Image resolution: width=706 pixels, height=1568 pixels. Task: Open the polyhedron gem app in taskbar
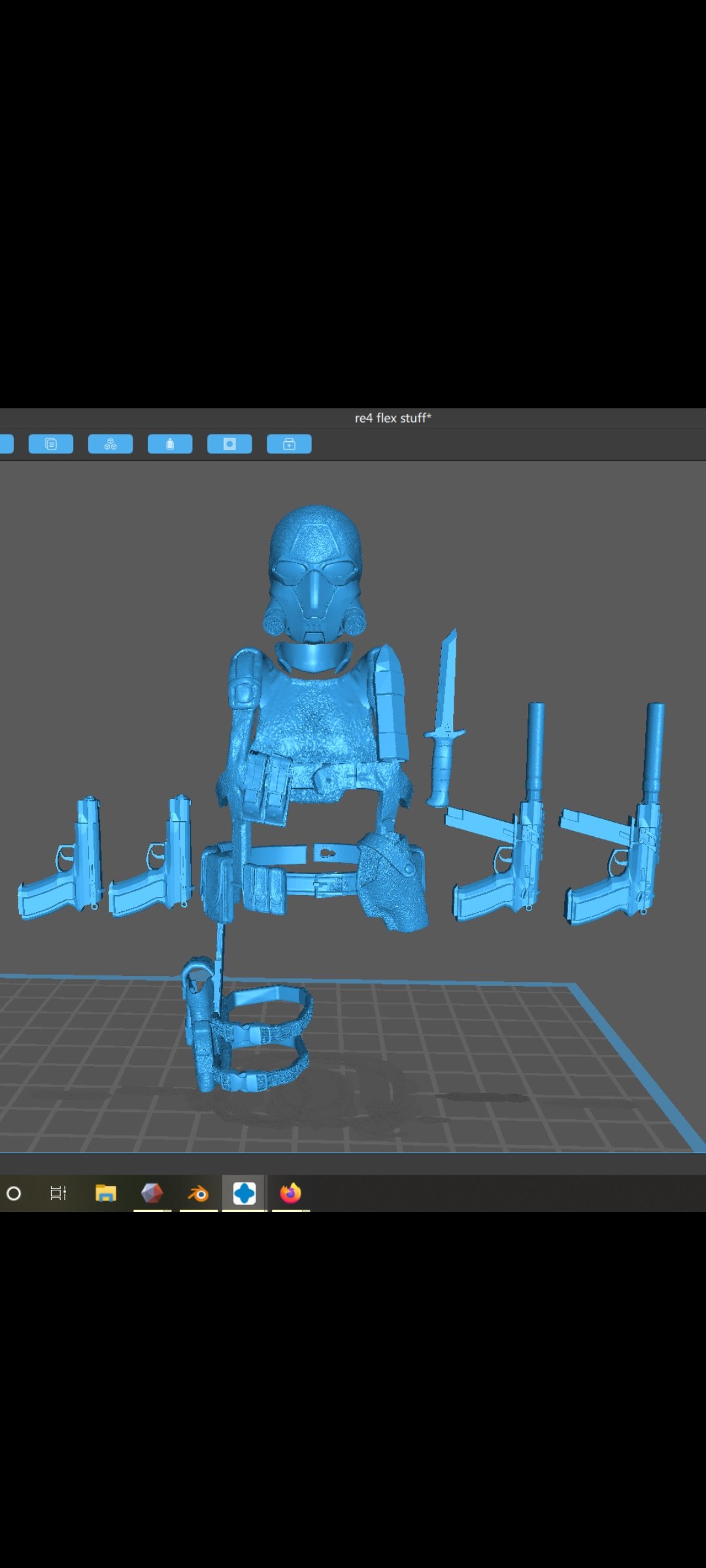coord(152,1194)
